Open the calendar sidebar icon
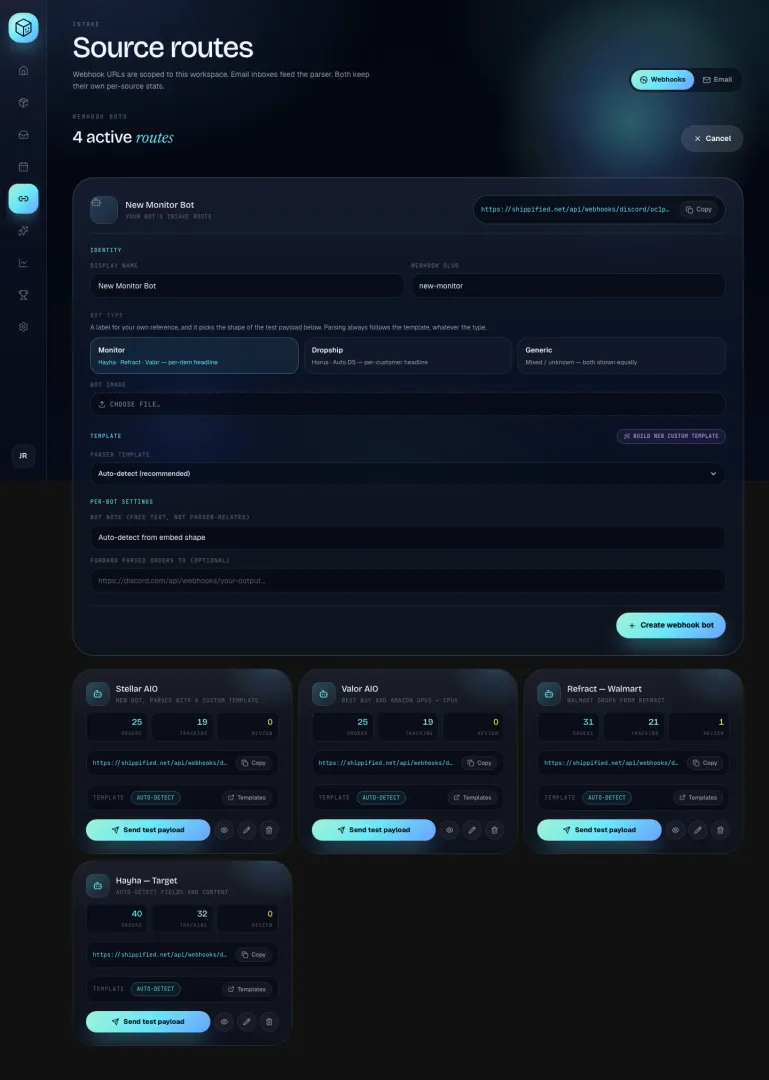This screenshot has width=769, height=1080. point(23,167)
